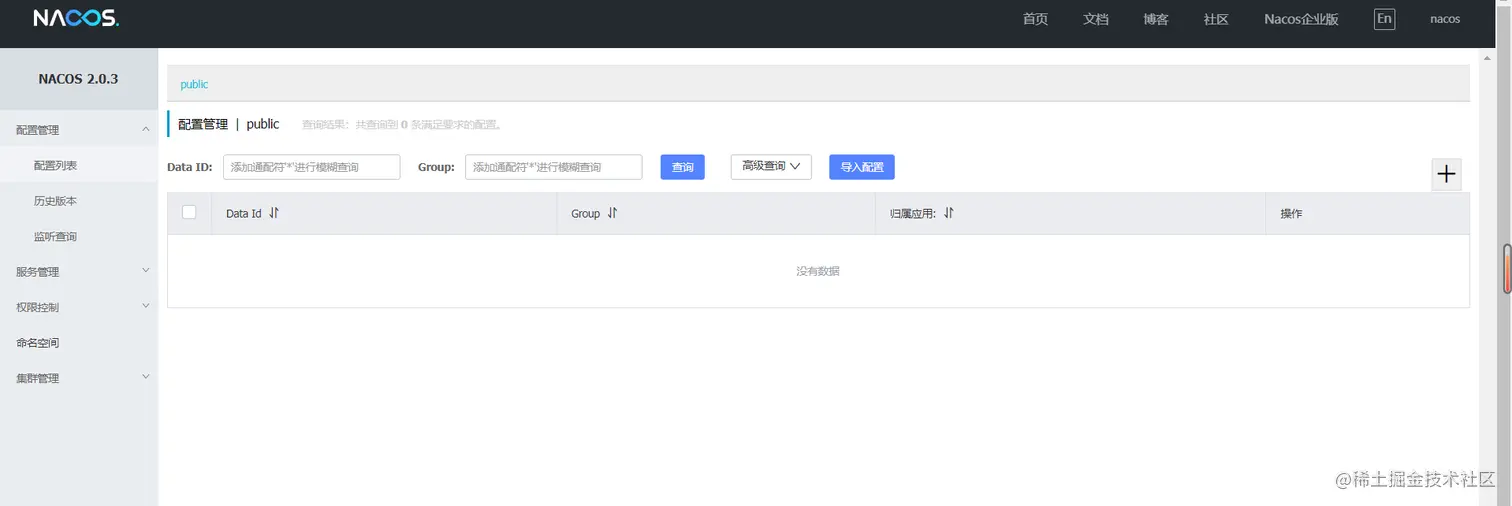Open the 高级查询 dropdown
The height and width of the screenshot is (506, 1512).
771,167
